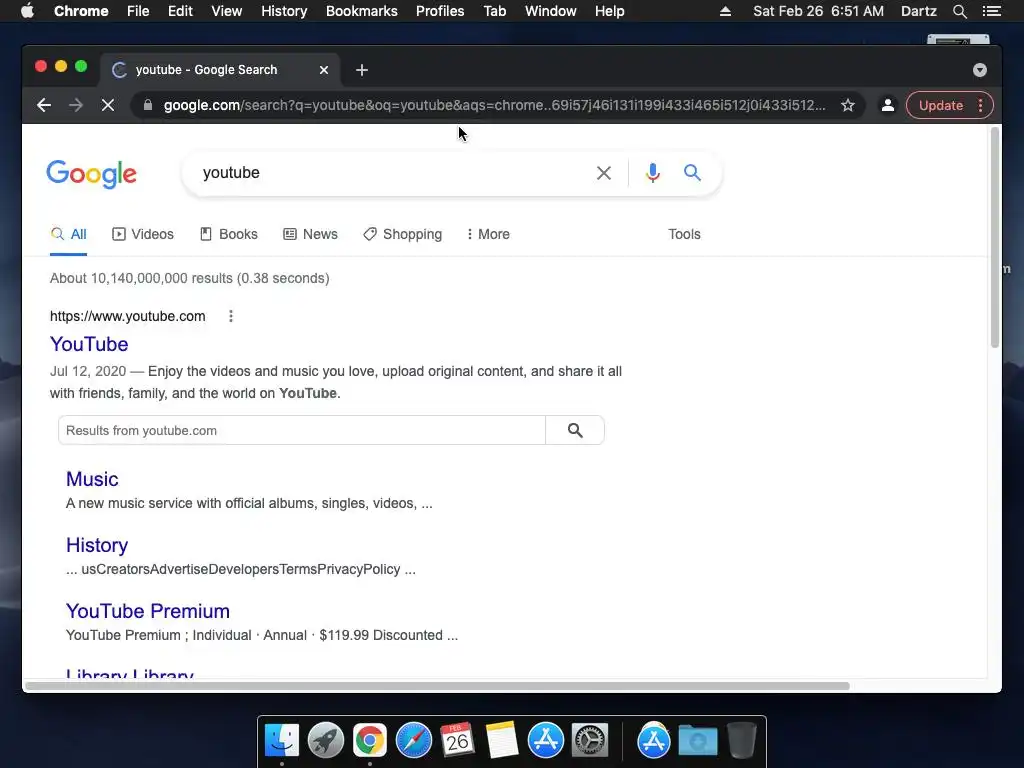
Task: Bookmark this page with the star icon
Action: [x=848, y=105]
